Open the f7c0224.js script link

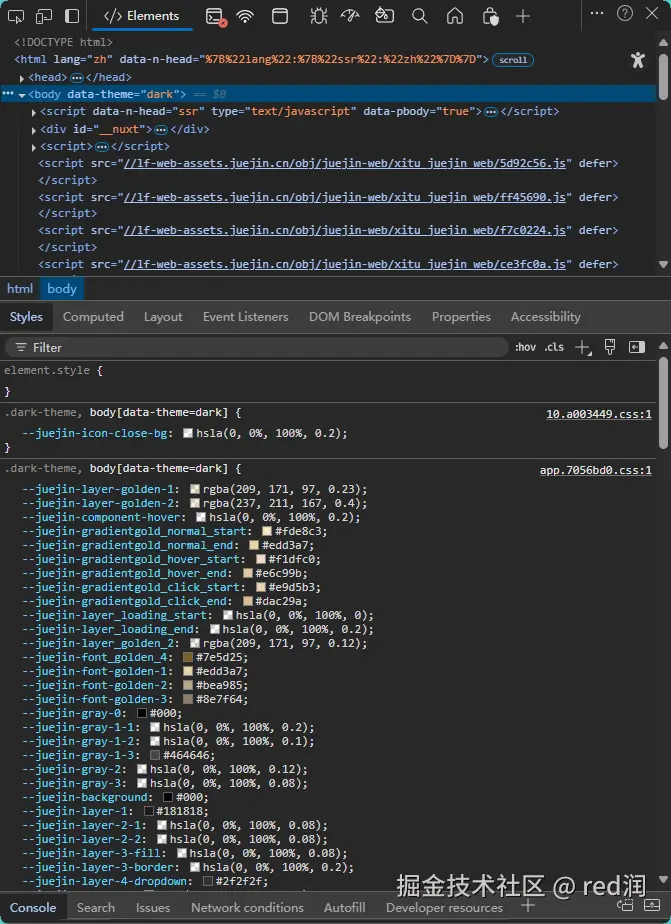(x=345, y=230)
